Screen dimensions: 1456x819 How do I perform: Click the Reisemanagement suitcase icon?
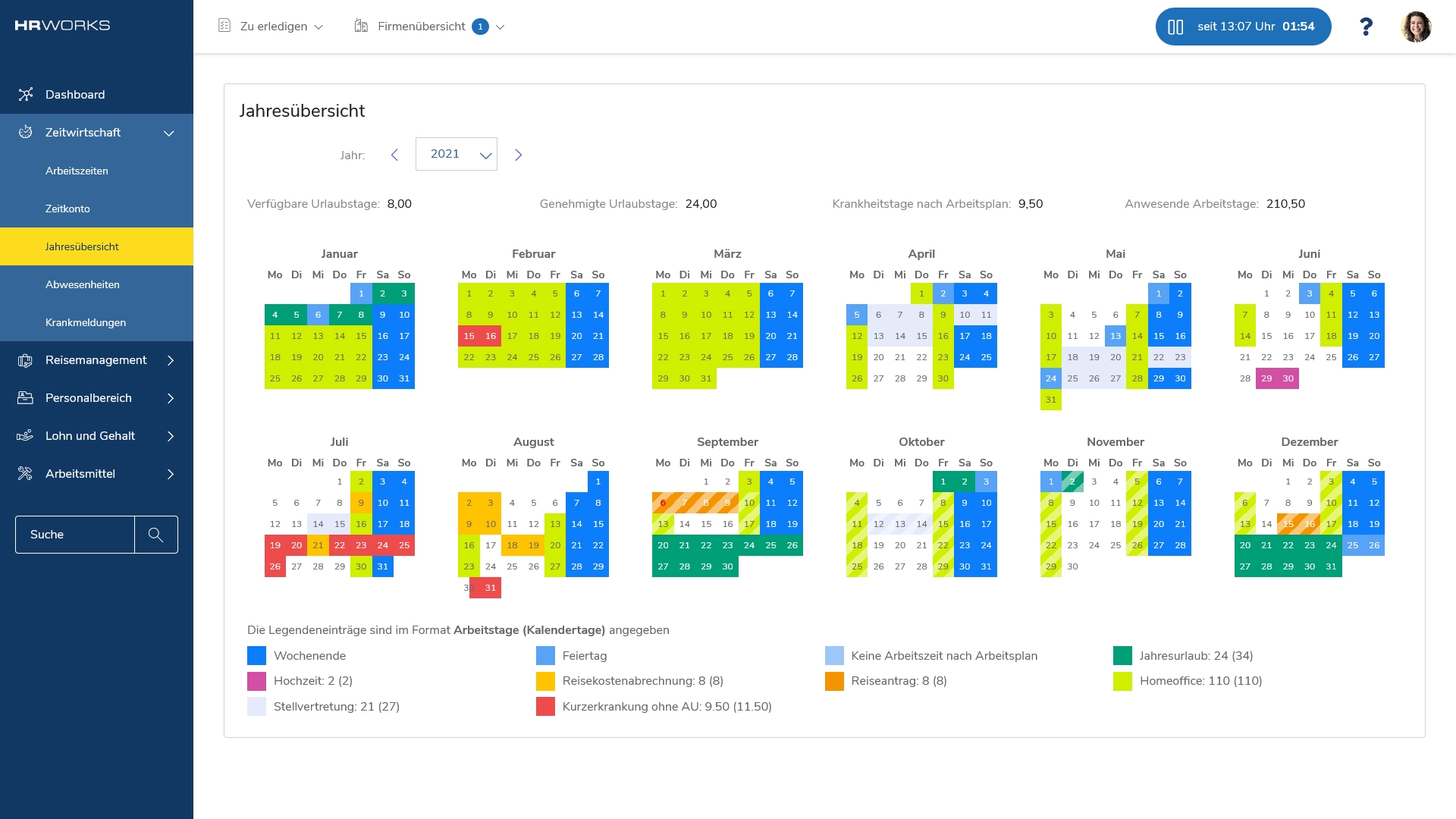click(26, 360)
